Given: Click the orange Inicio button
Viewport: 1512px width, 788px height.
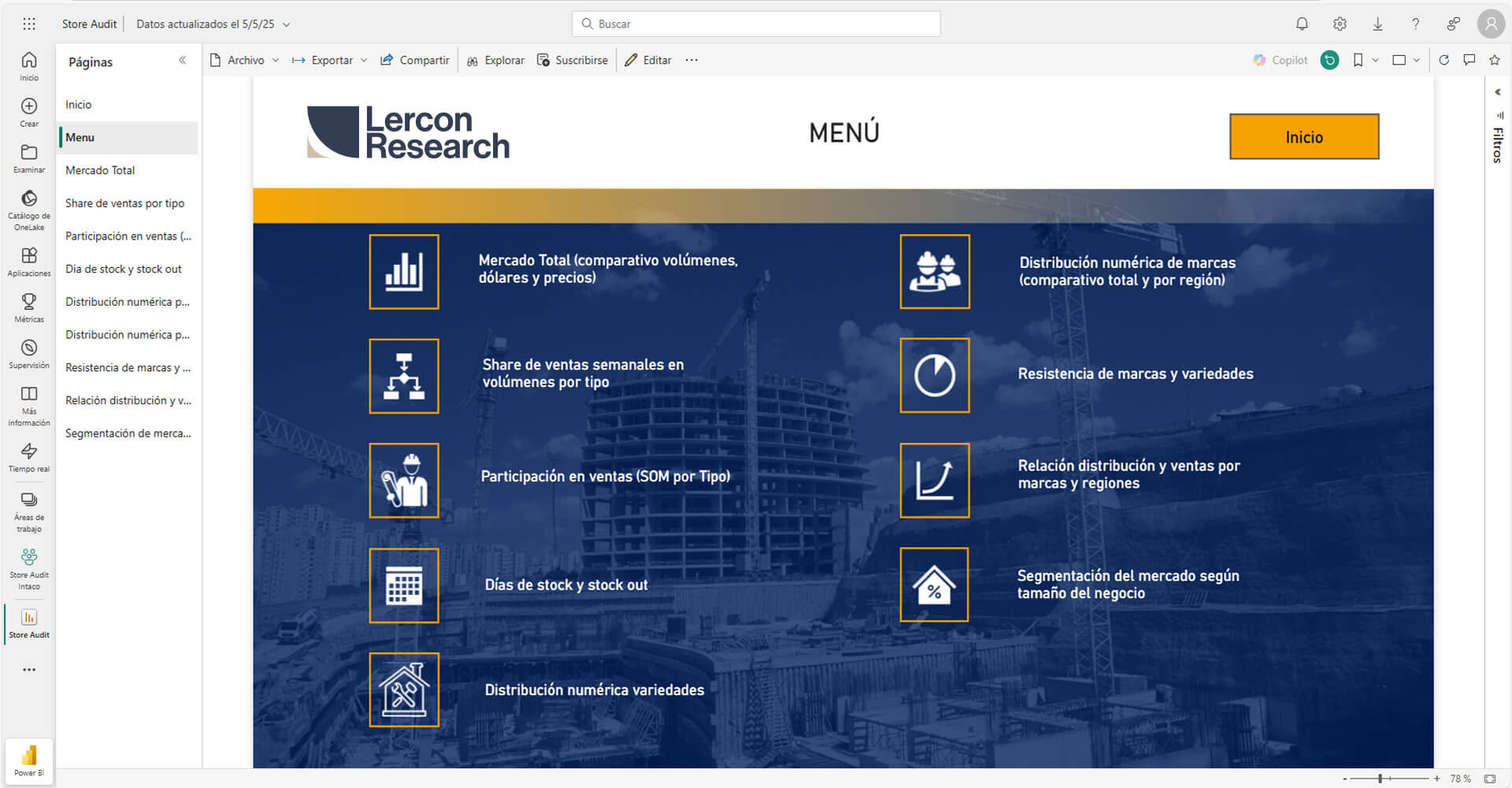Looking at the screenshot, I should 1304,137.
